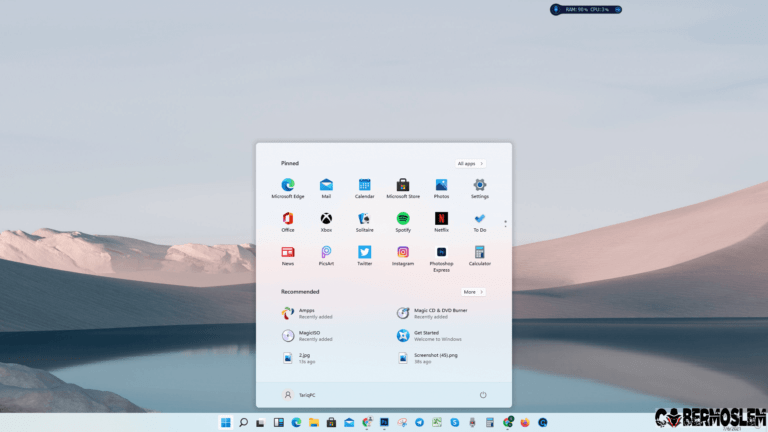Open Microsoft Store pinned tile

pos(403,188)
